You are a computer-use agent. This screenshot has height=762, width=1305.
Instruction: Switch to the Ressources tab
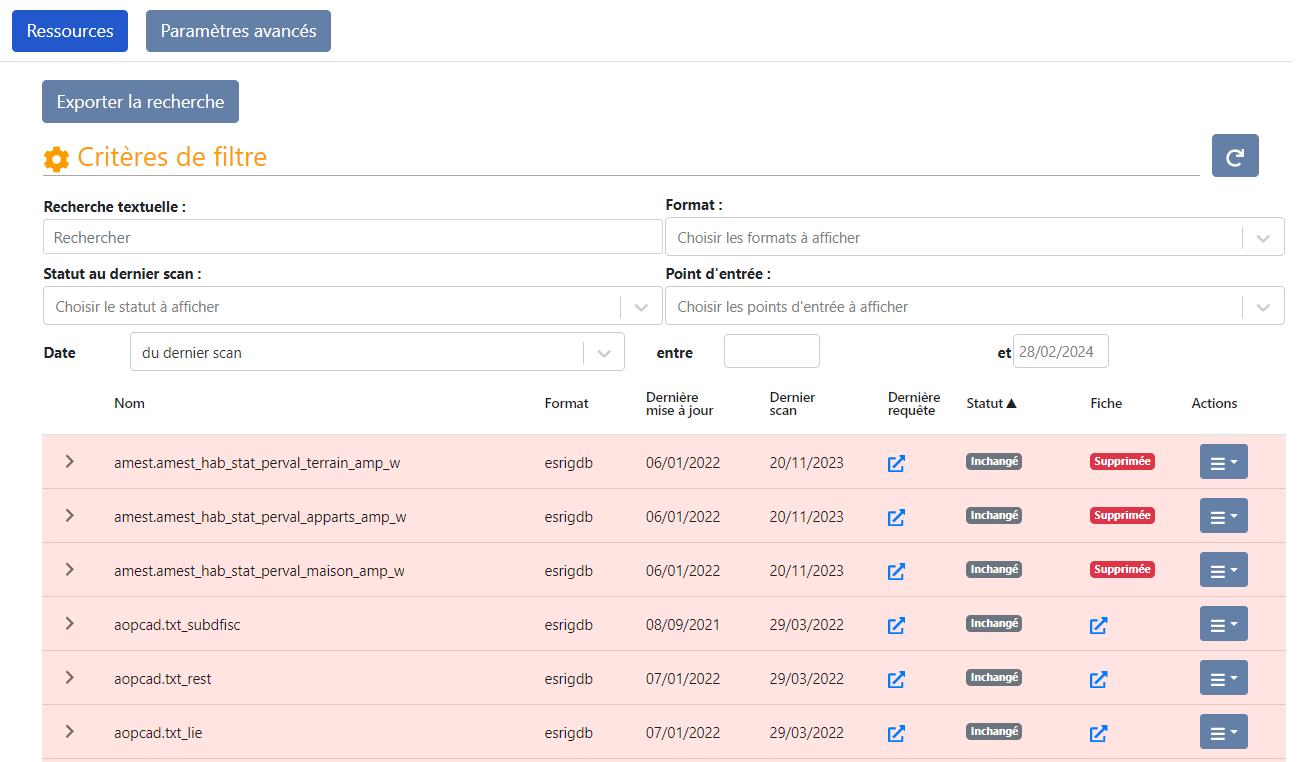pyautogui.click(x=70, y=31)
